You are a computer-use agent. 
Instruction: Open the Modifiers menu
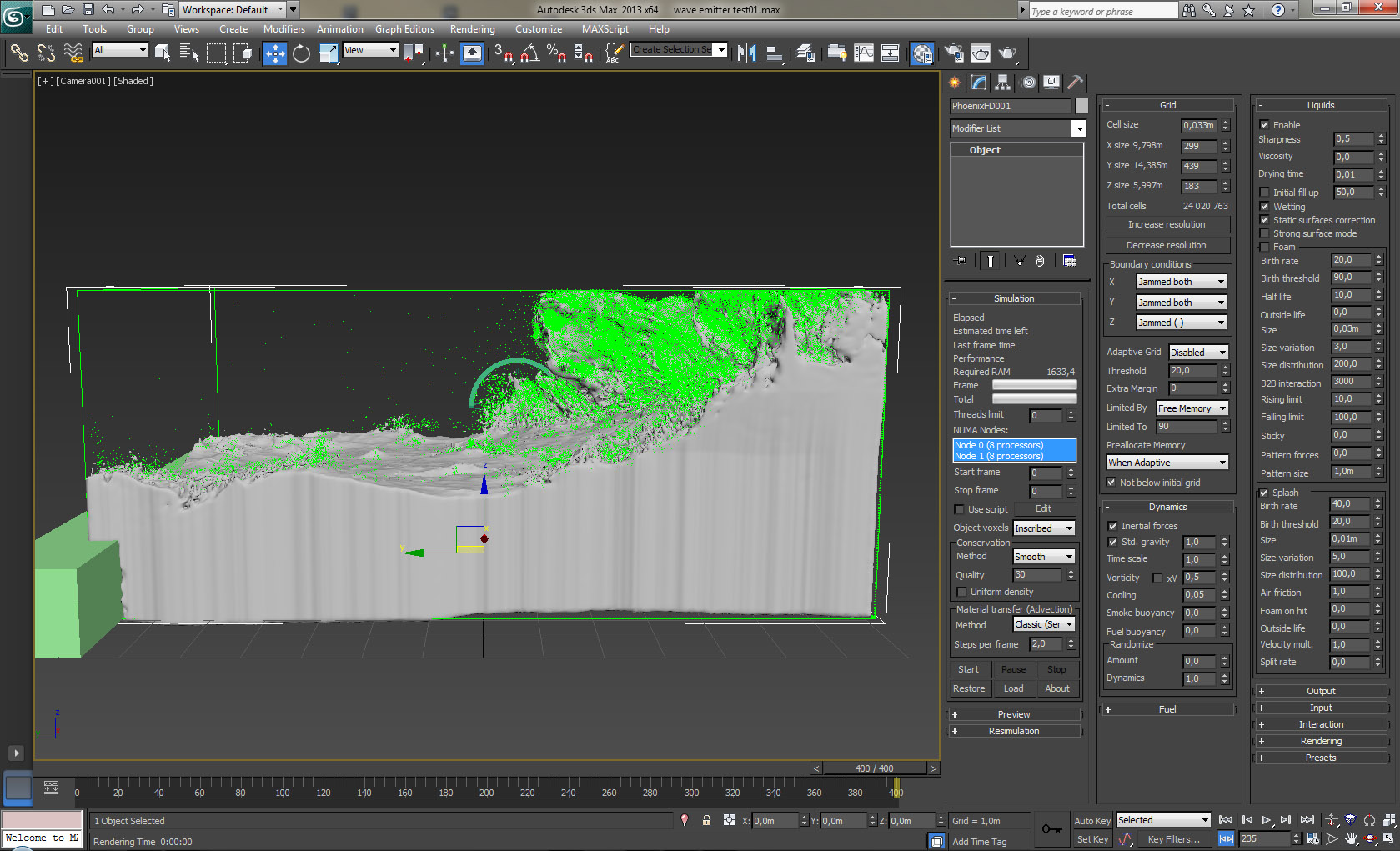[284, 28]
